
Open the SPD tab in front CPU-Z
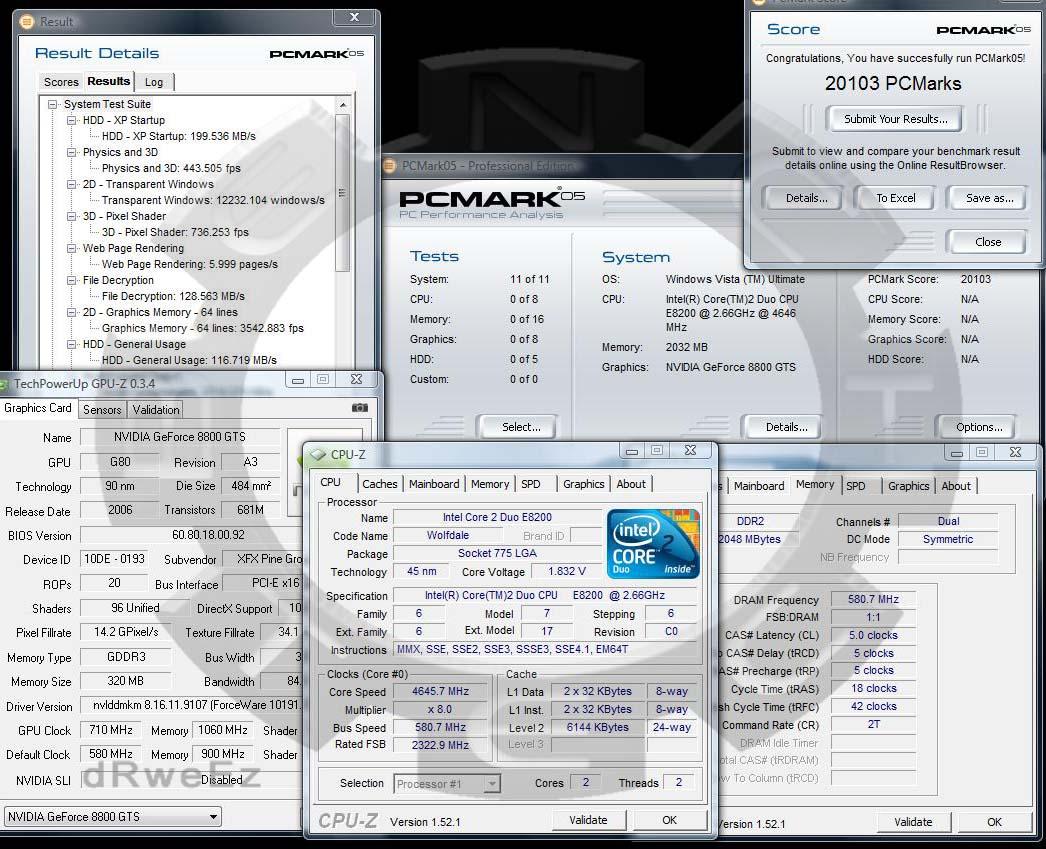[x=531, y=484]
